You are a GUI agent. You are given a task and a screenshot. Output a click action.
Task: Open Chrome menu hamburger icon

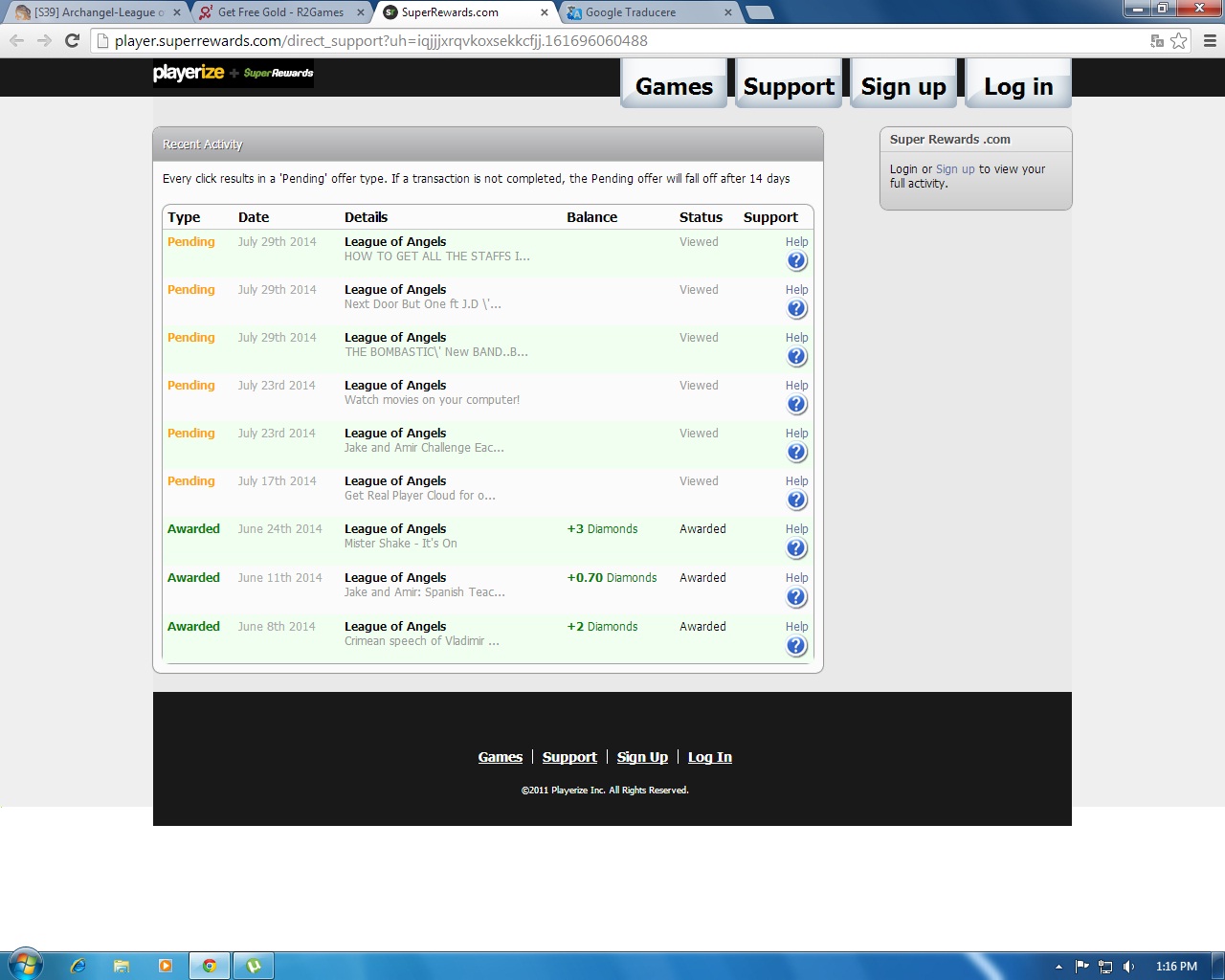point(1210,40)
